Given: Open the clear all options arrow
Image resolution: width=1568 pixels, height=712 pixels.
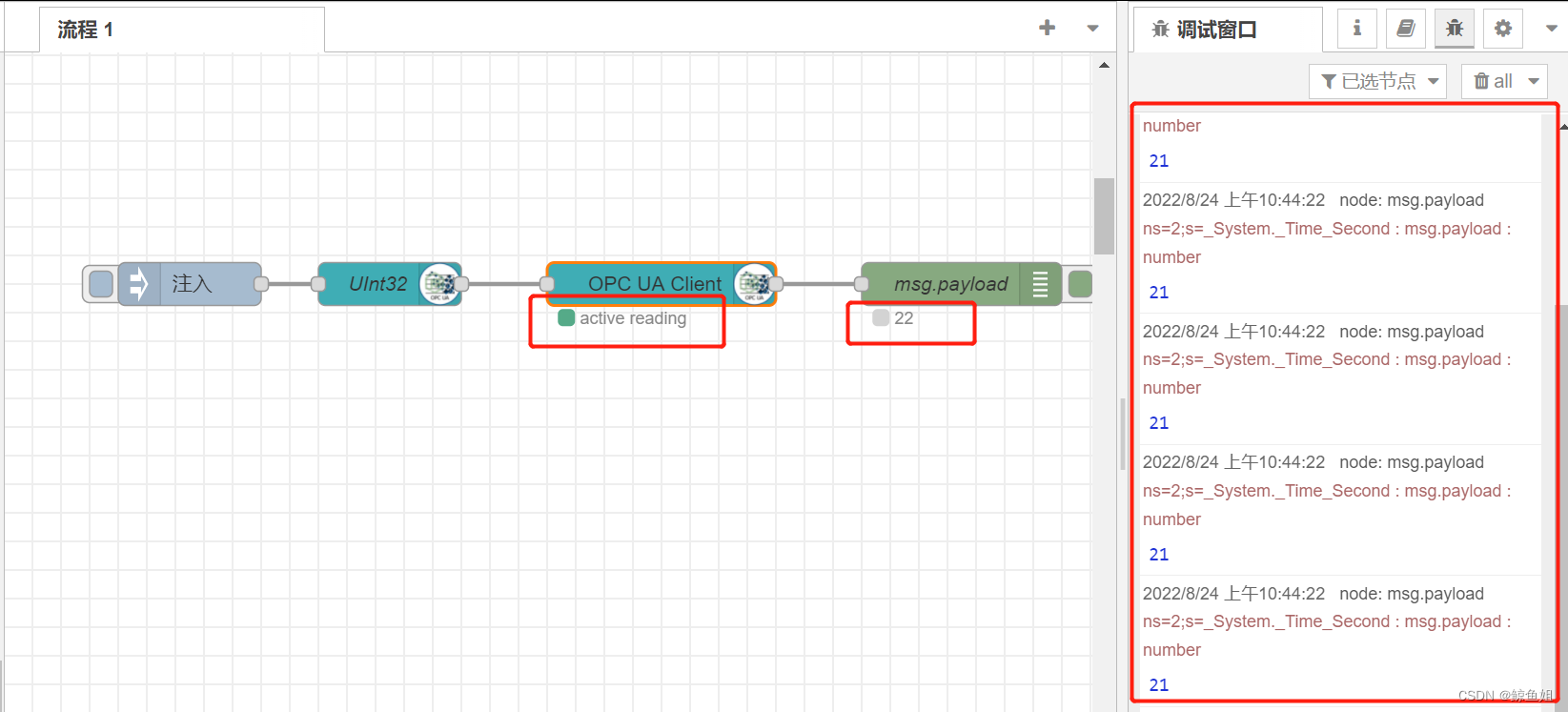Looking at the screenshot, I should 1534,81.
